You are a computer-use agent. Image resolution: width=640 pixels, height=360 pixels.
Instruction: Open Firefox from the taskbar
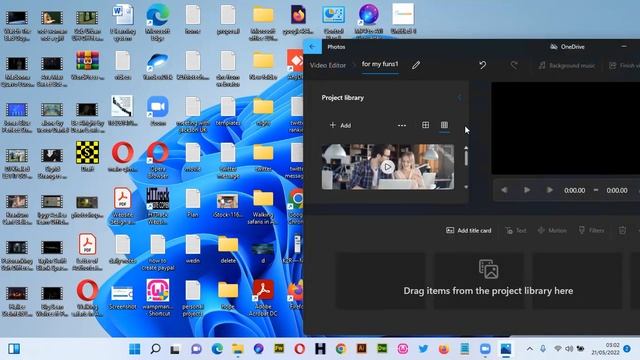[444, 349]
